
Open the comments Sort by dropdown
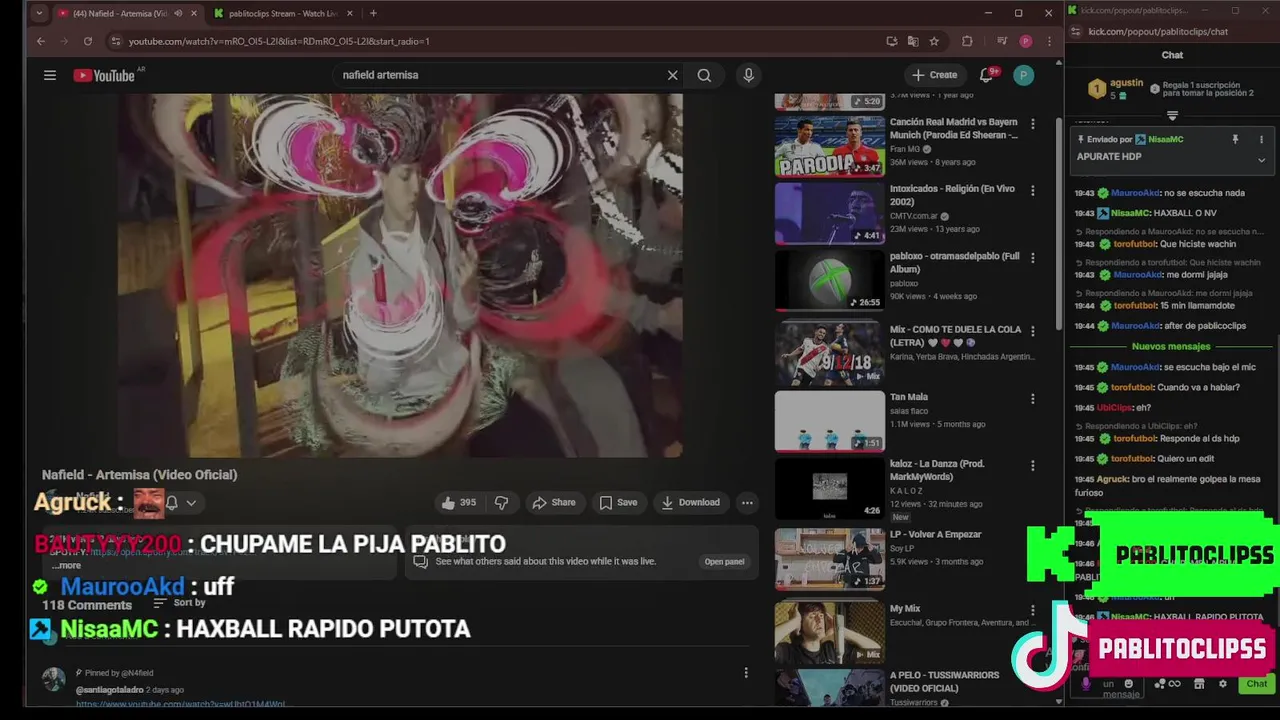pyautogui.click(x=179, y=603)
